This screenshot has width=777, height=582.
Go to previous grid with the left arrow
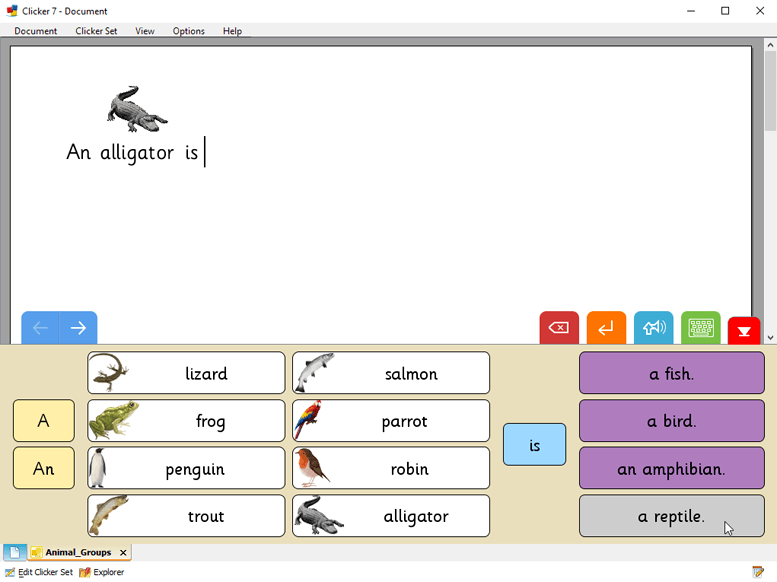point(40,328)
